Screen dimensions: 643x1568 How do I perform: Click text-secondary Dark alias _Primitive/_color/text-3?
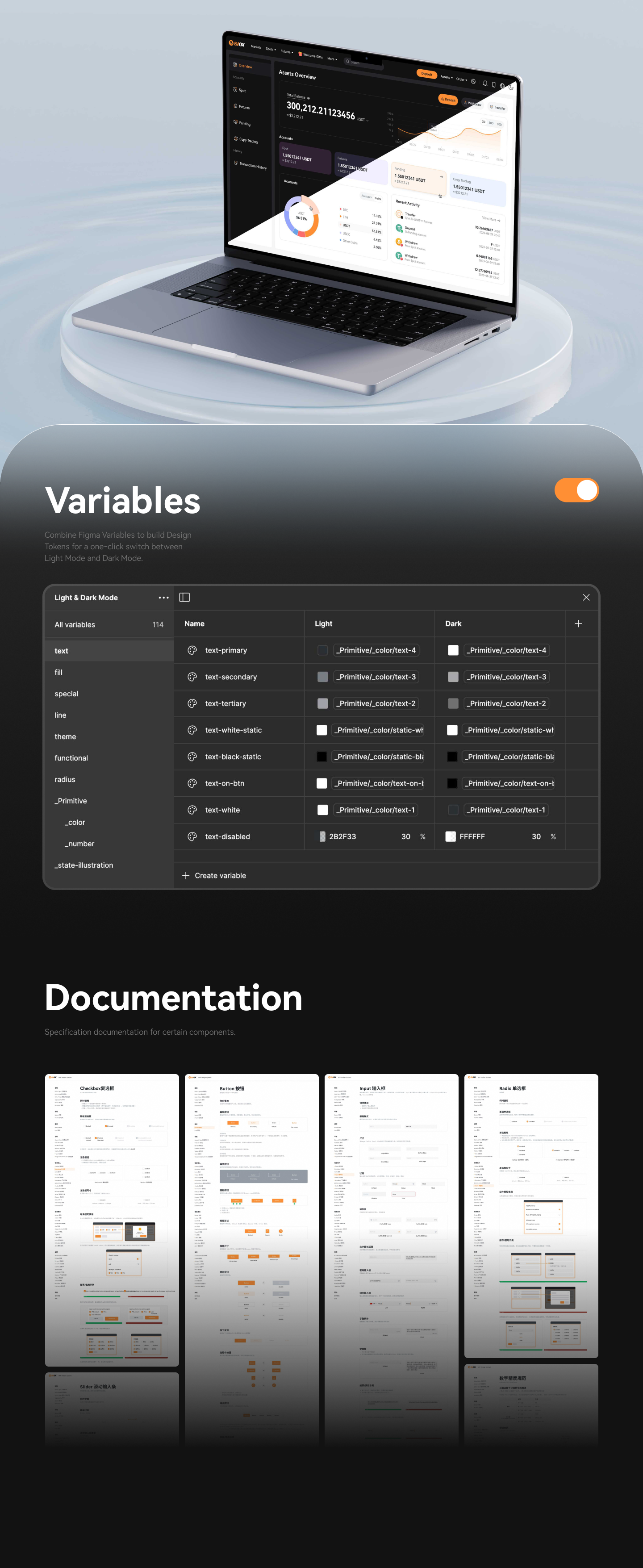506,677
